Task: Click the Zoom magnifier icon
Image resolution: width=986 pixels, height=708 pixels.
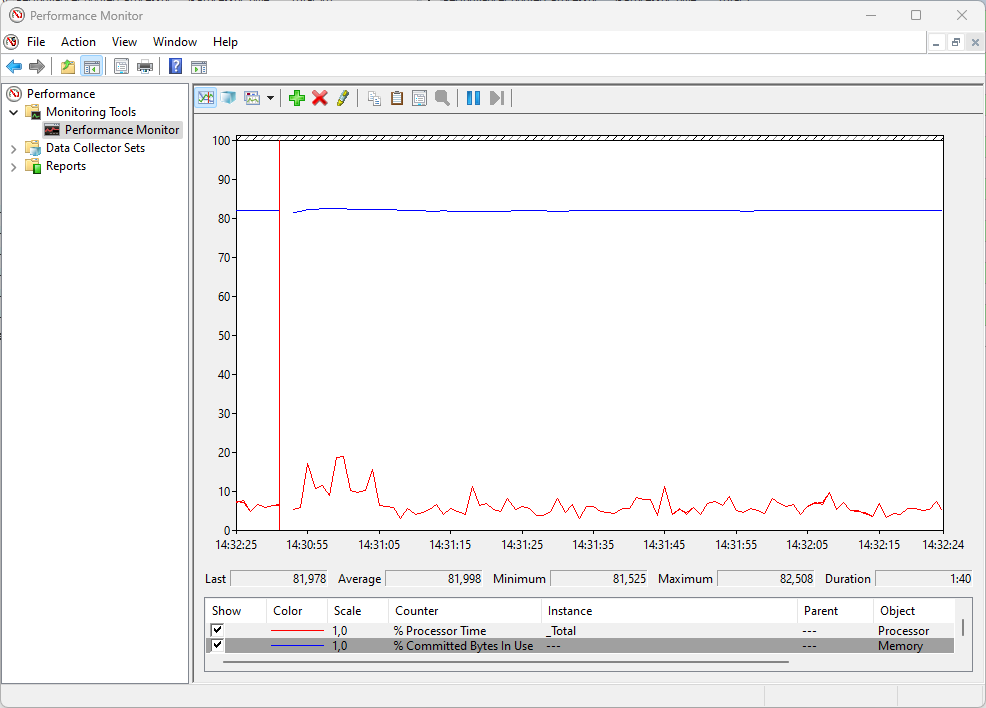Action: (442, 98)
